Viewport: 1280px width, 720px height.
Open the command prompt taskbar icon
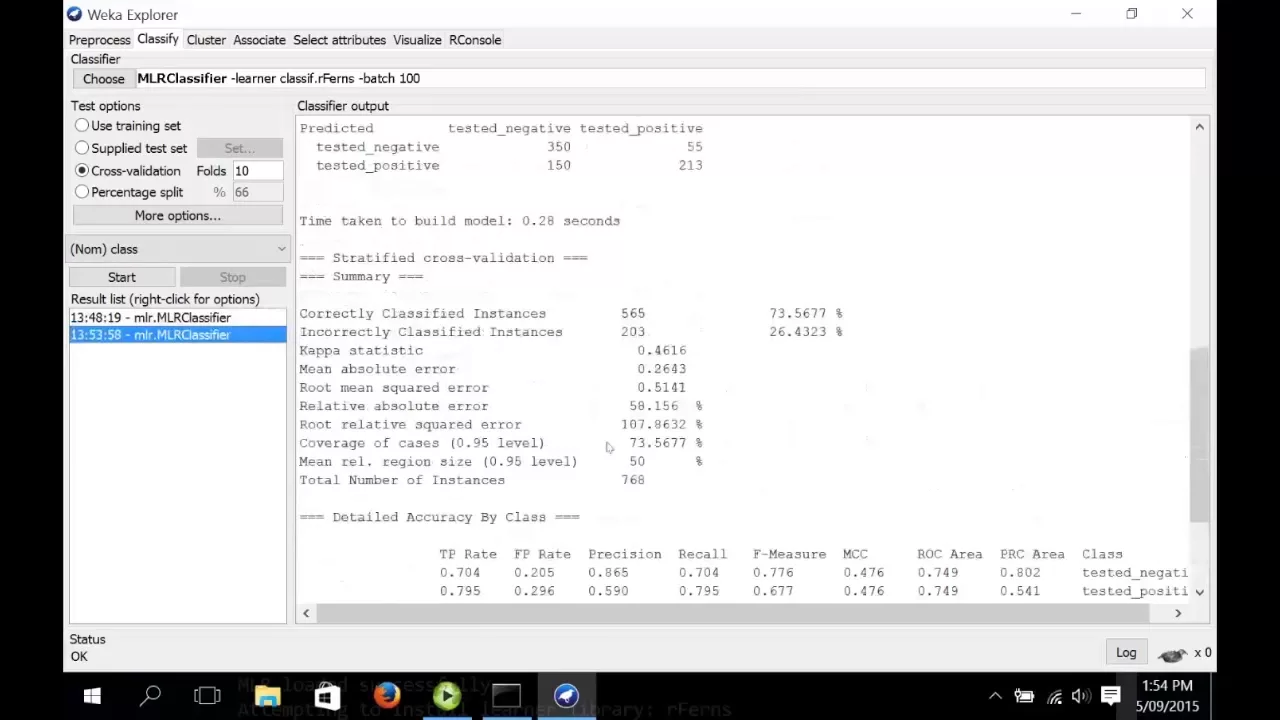point(507,696)
